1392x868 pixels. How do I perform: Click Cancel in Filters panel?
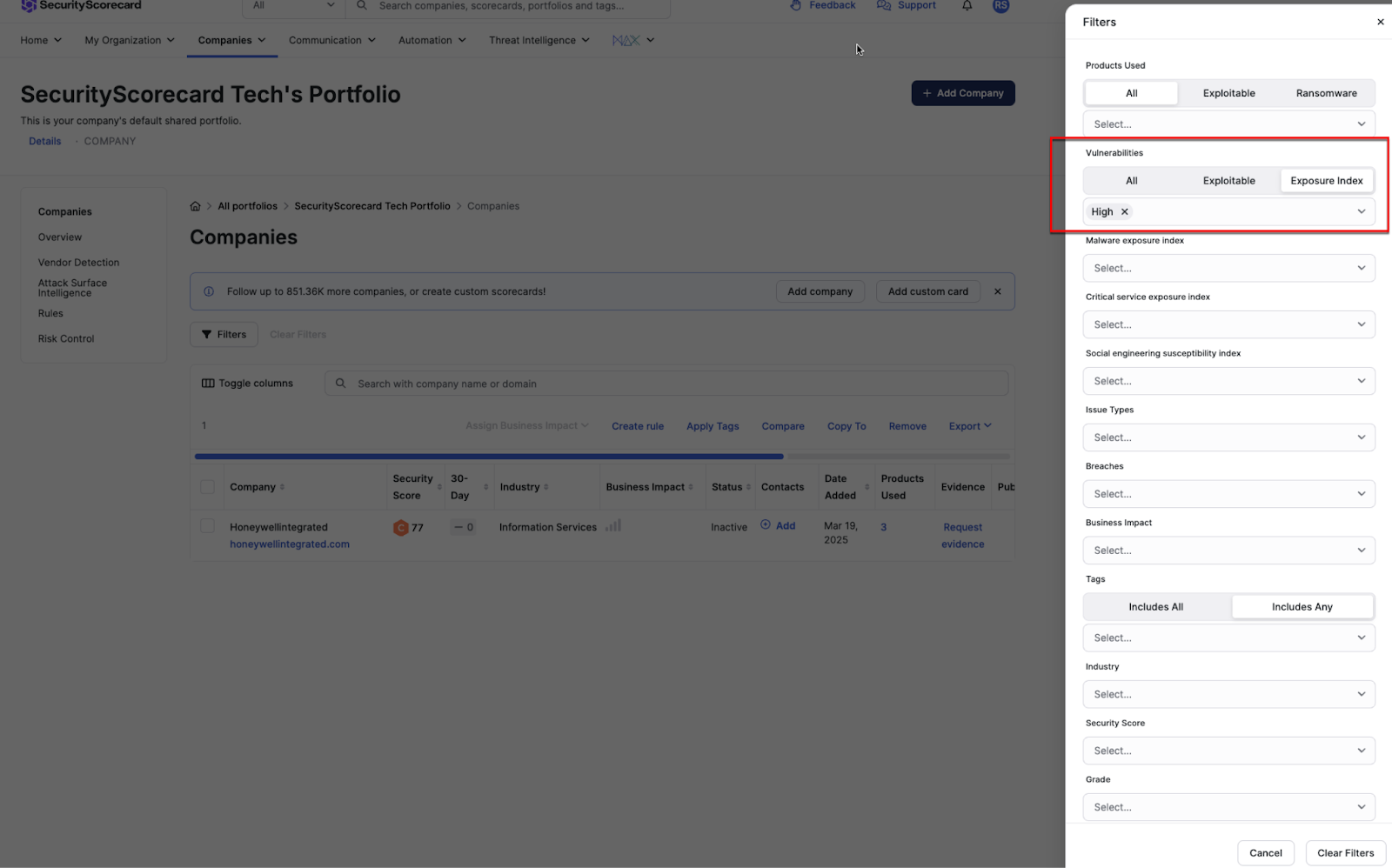coord(1266,853)
